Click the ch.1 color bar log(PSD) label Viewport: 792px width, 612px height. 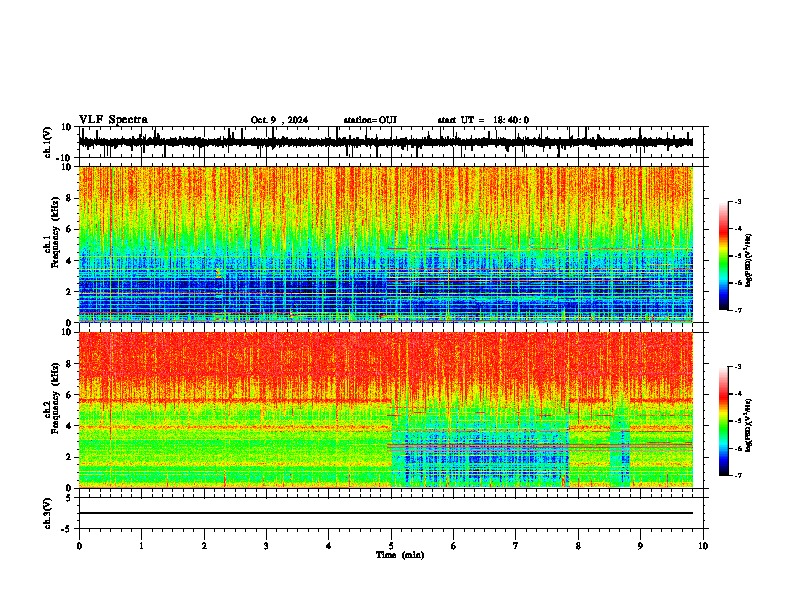click(x=749, y=261)
